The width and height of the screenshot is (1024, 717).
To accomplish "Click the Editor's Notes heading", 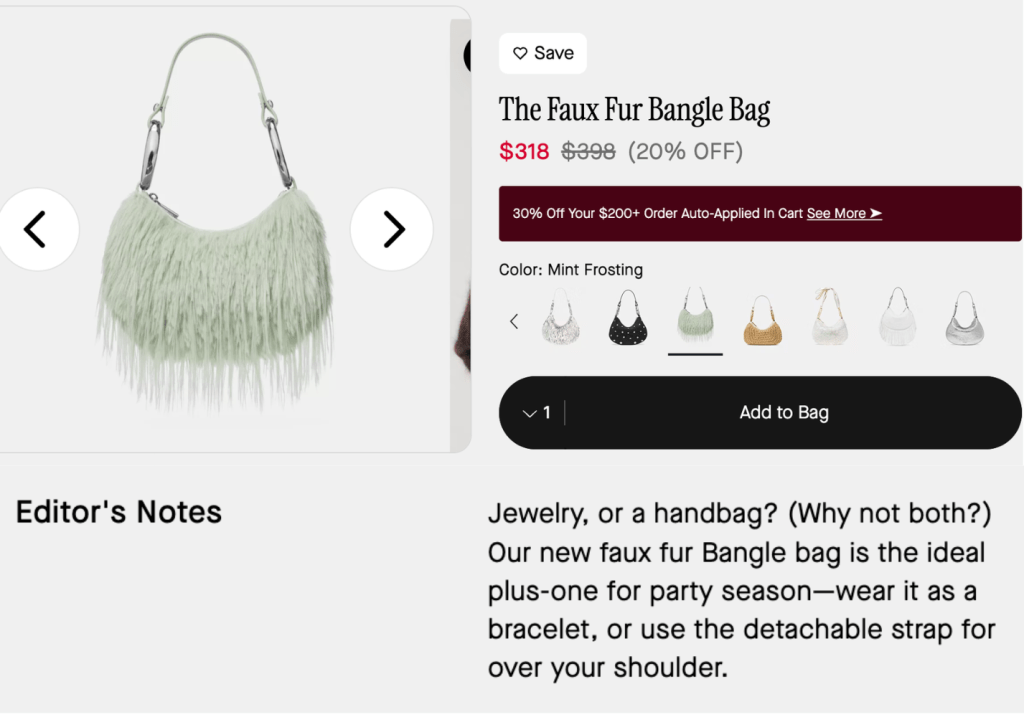I will tap(119, 512).
